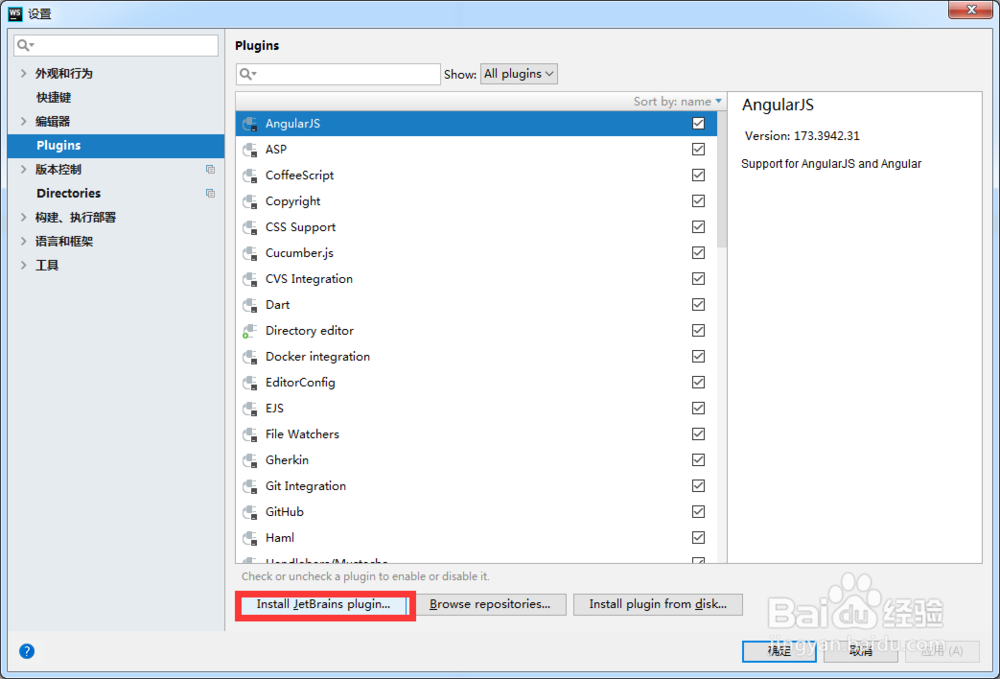Image resolution: width=1000 pixels, height=679 pixels.
Task: Click the CSS Support plugin icon
Action: click(x=250, y=228)
